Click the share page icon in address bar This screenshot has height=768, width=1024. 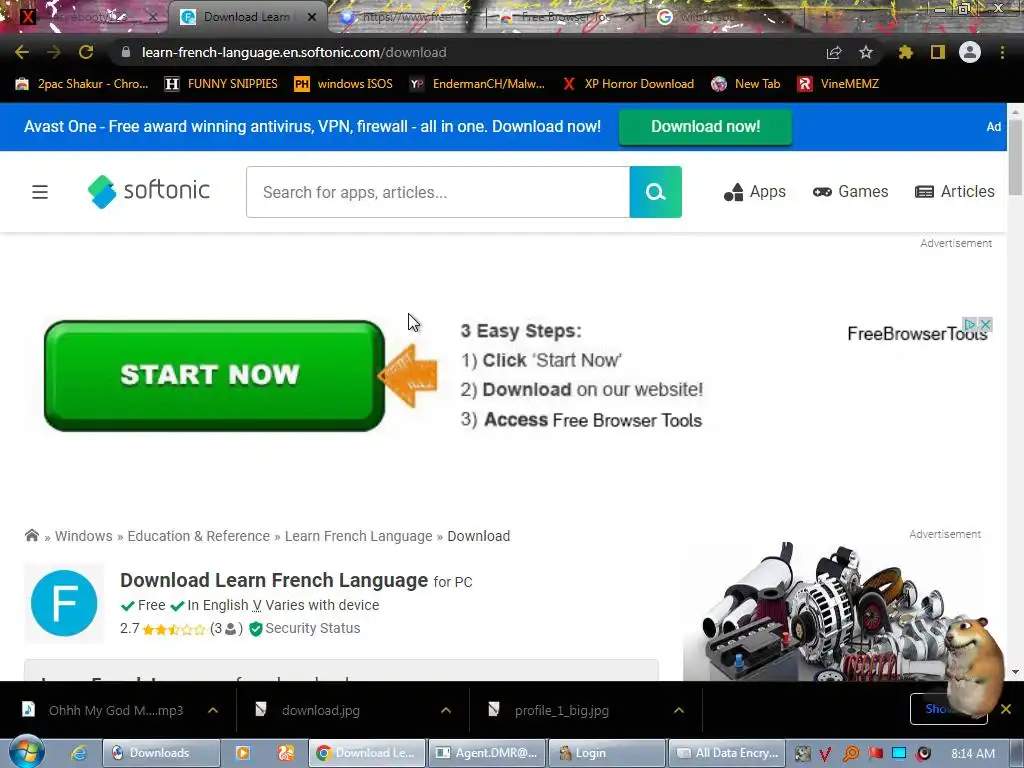click(x=834, y=52)
